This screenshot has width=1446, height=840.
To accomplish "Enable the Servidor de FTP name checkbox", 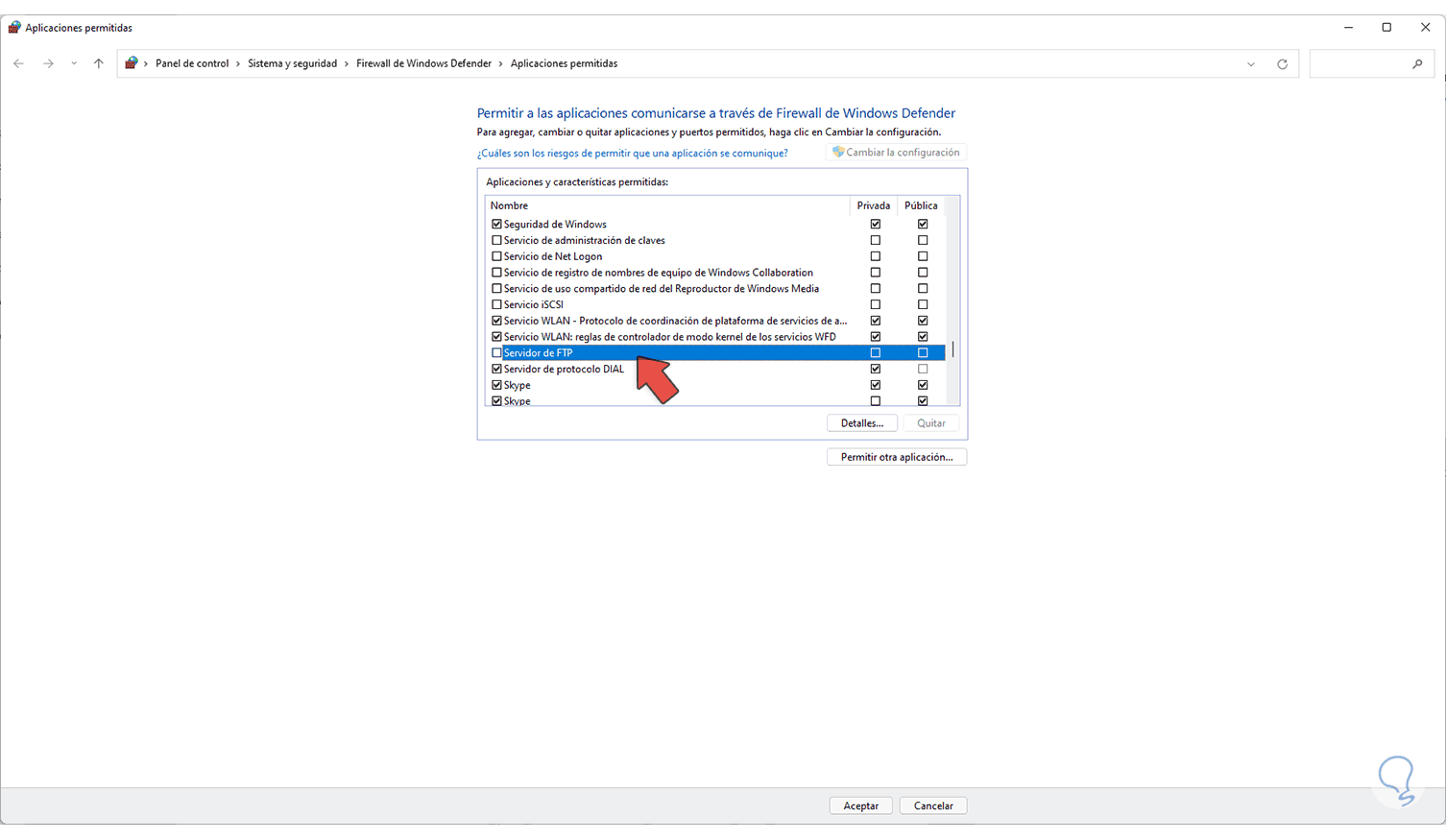I will pos(496,353).
